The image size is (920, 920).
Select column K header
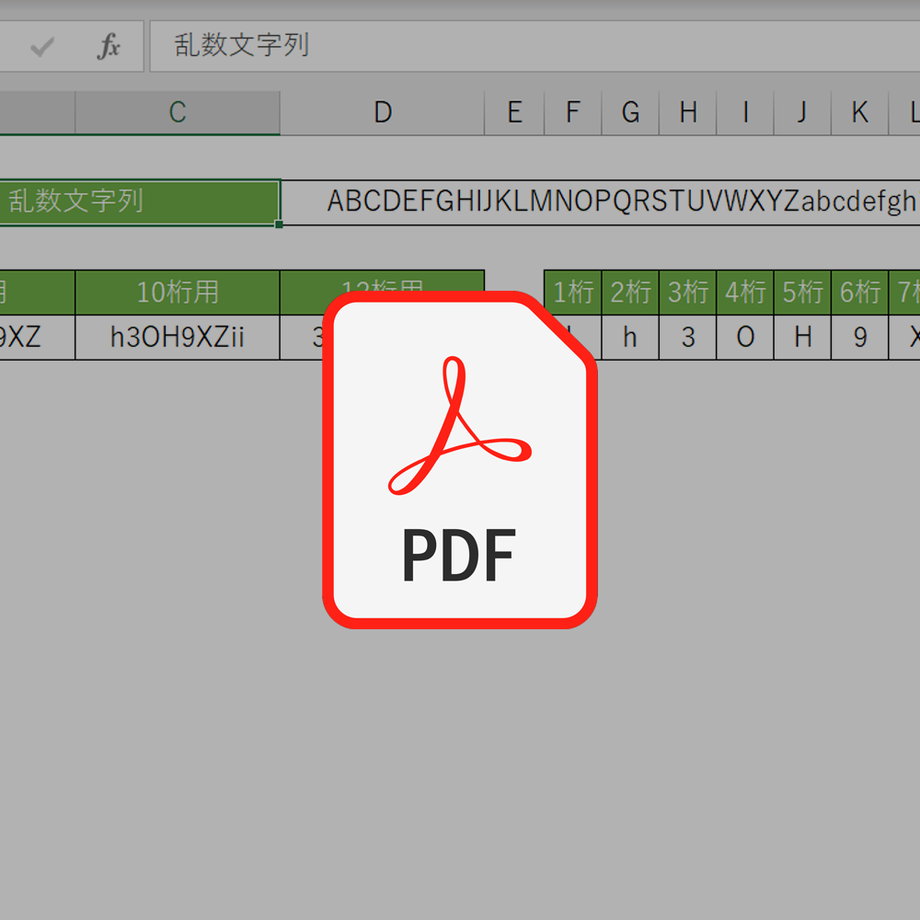(x=860, y=113)
